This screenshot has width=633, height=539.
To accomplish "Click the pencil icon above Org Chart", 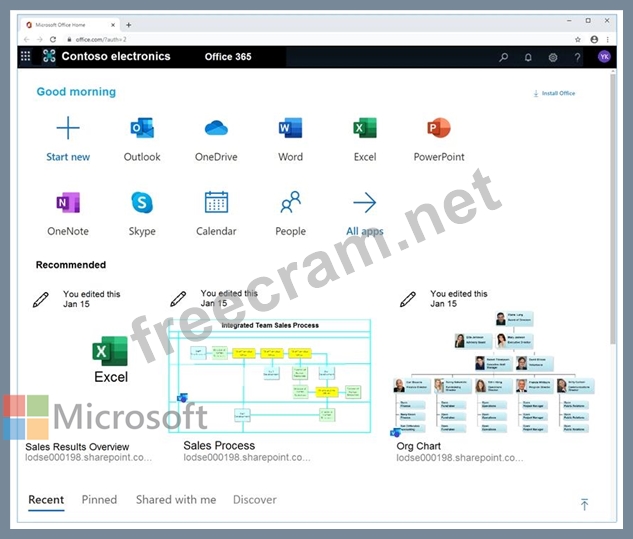I will [408, 299].
